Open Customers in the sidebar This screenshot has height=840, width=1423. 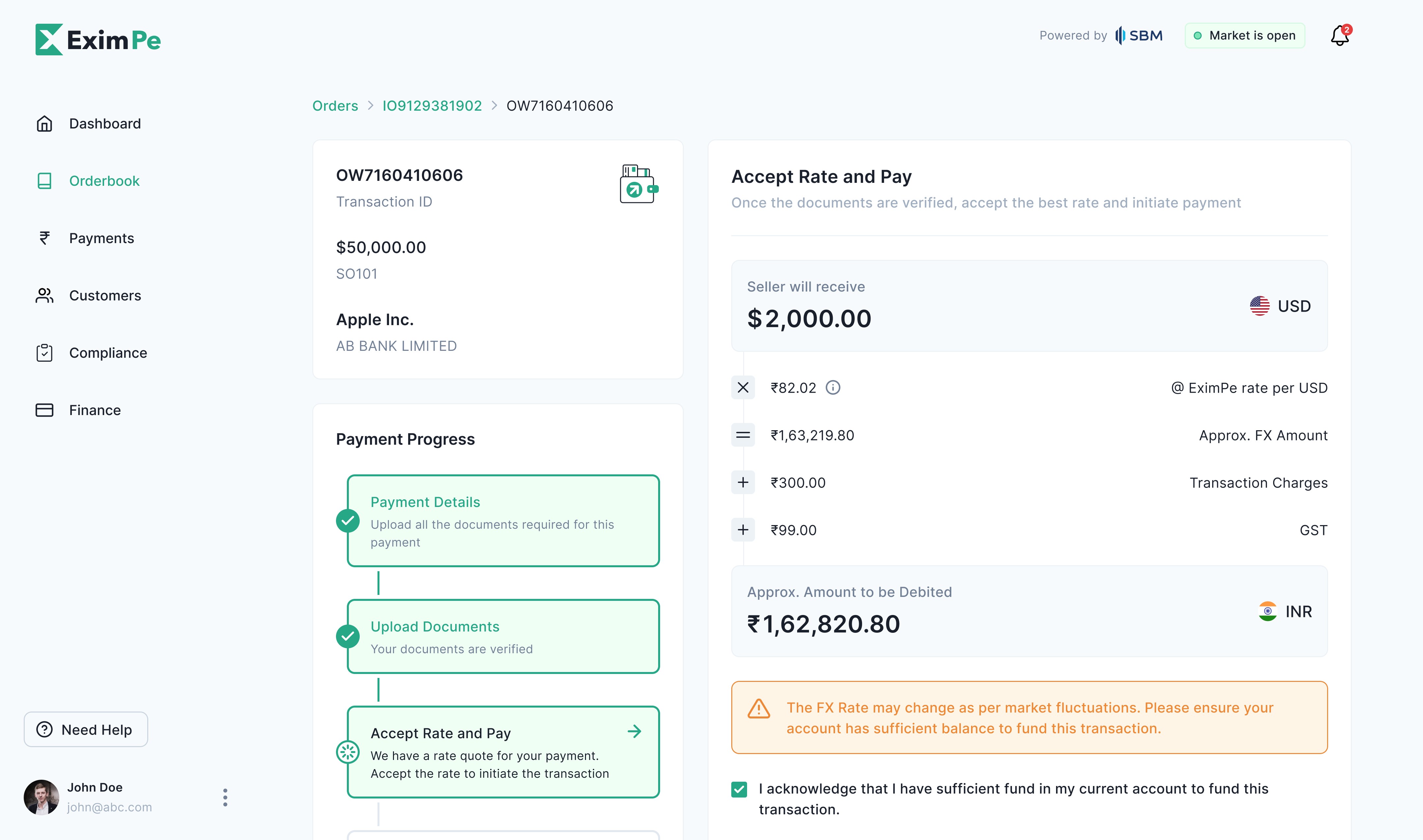tap(105, 295)
